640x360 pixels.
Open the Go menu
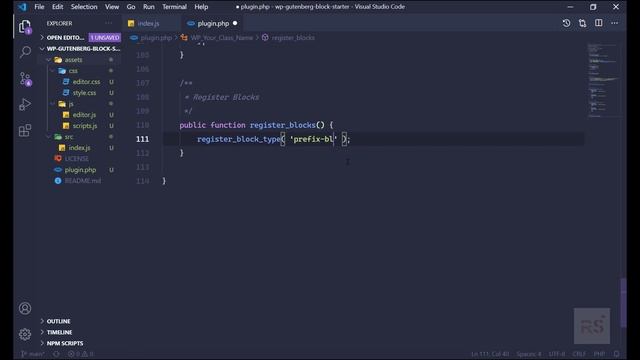[131, 7]
